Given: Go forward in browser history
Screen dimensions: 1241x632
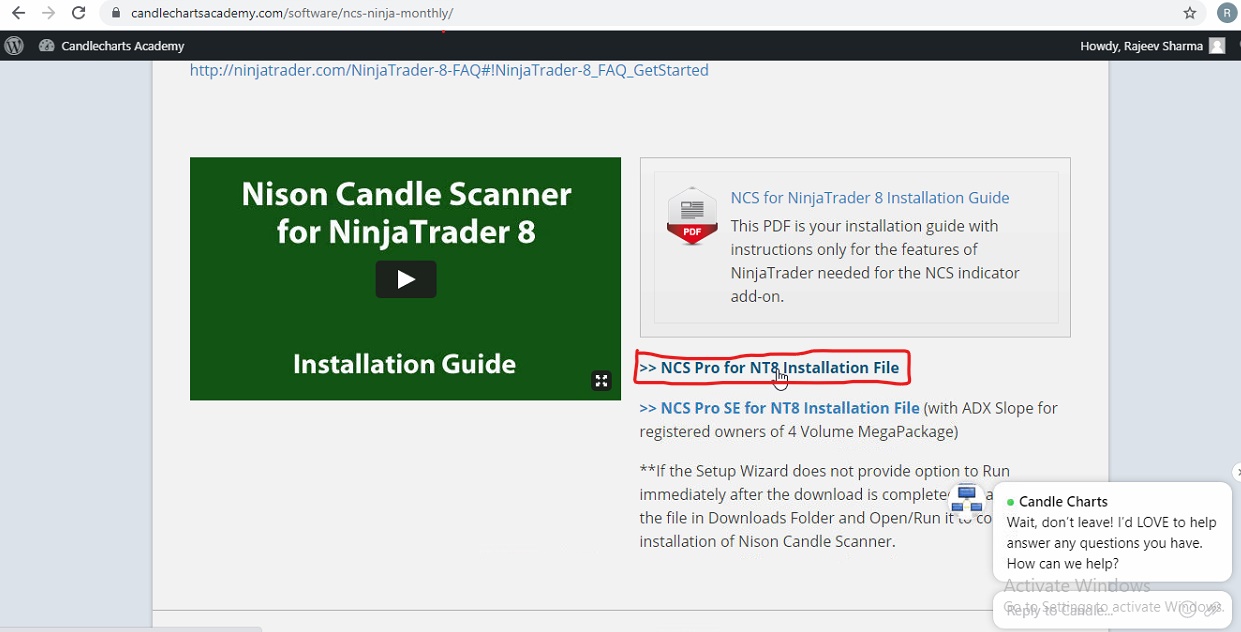Looking at the screenshot, I should (48, 13).
